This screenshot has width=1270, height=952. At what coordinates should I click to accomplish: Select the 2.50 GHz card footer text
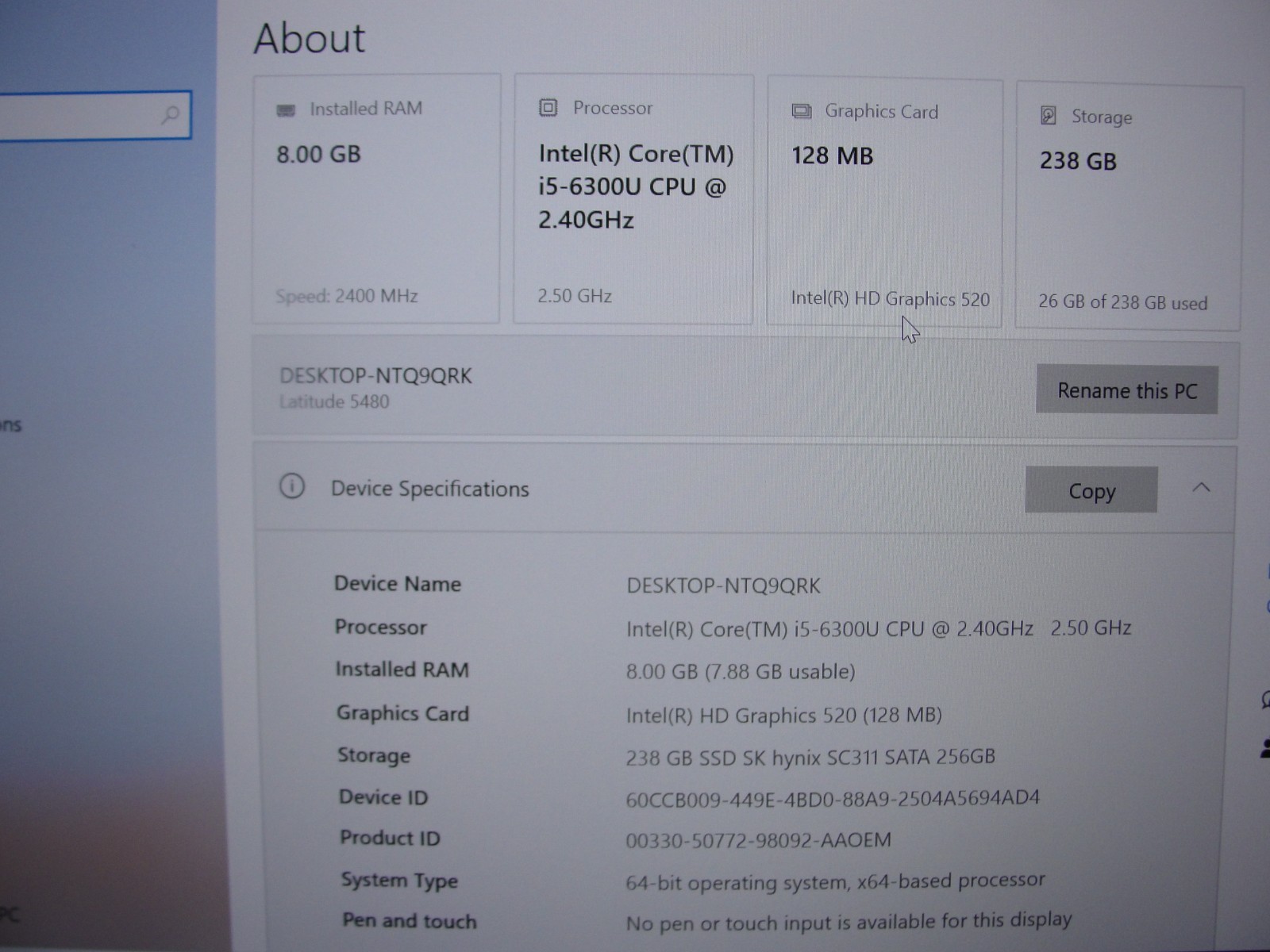tap(575, 296)
